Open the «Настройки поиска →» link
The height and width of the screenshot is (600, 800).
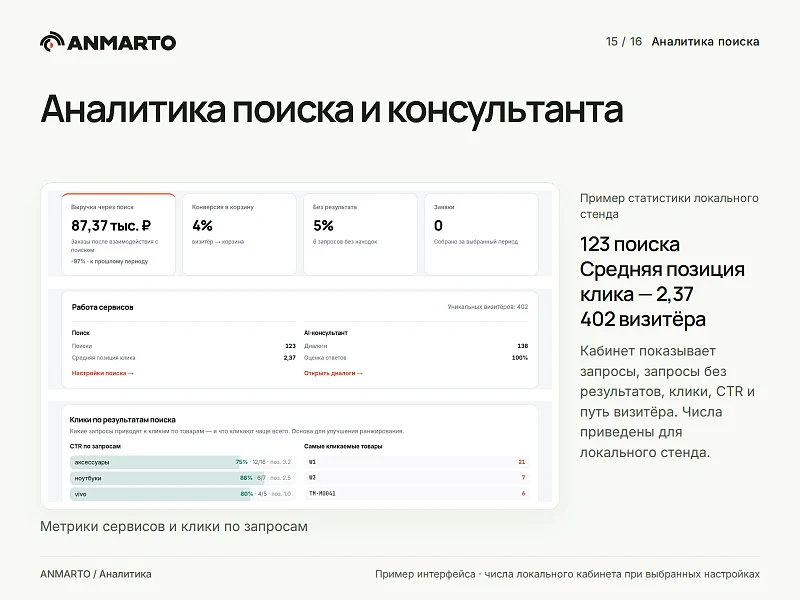point(103,373)
